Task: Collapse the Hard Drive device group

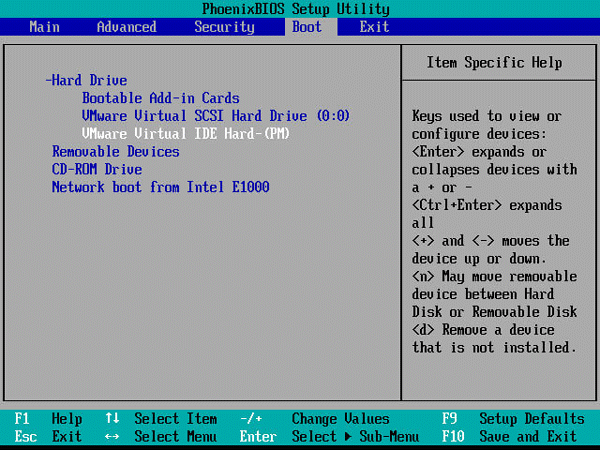Action: 87,80
